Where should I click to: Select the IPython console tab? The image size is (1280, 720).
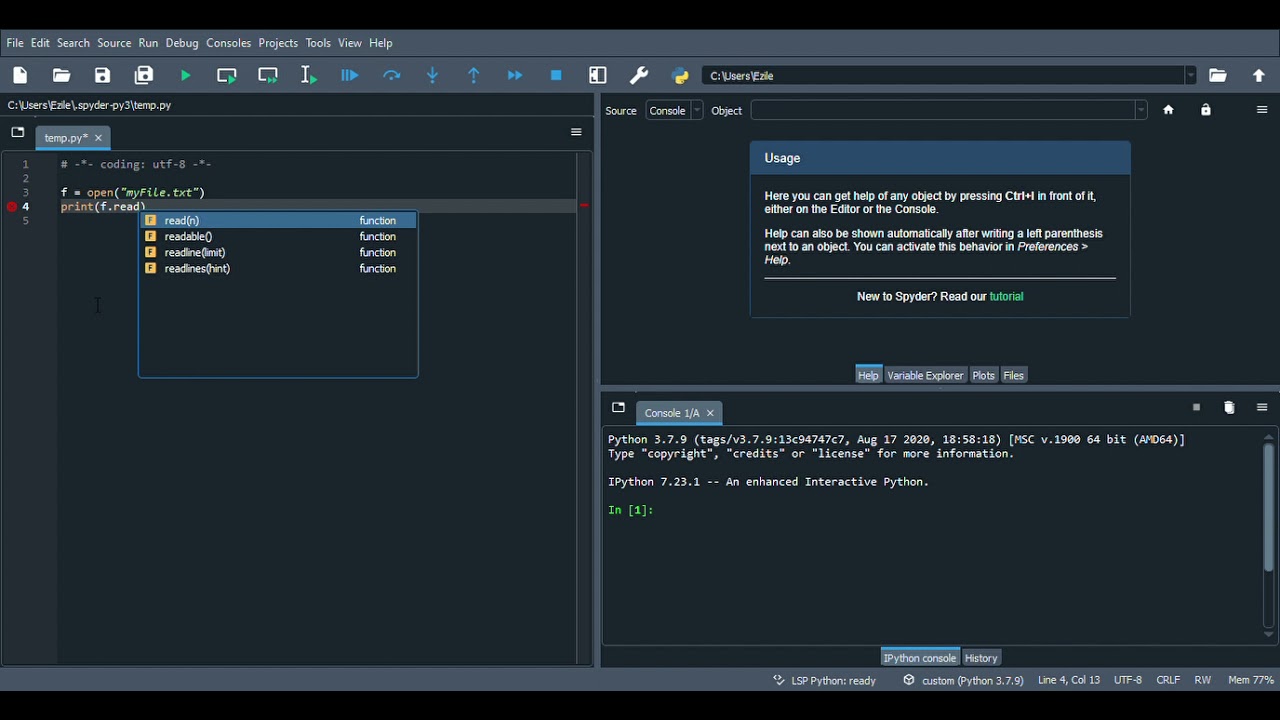tap(920, 658)
